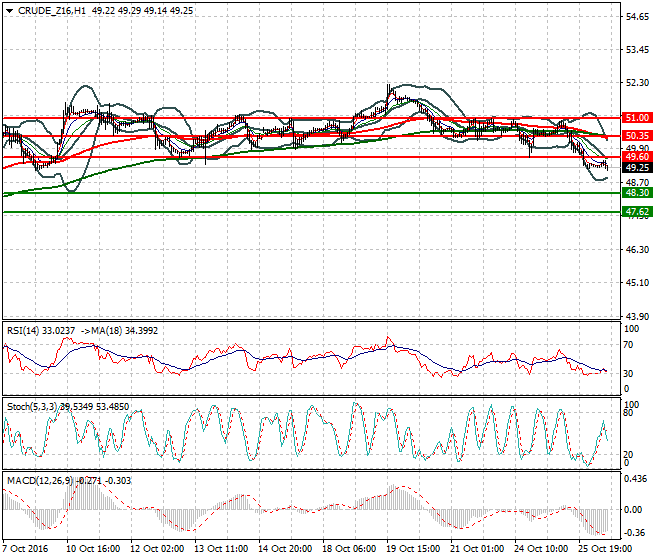Select the RSI 70 level axis value
The height and width of the screenshot is (560, 660).
628,345
